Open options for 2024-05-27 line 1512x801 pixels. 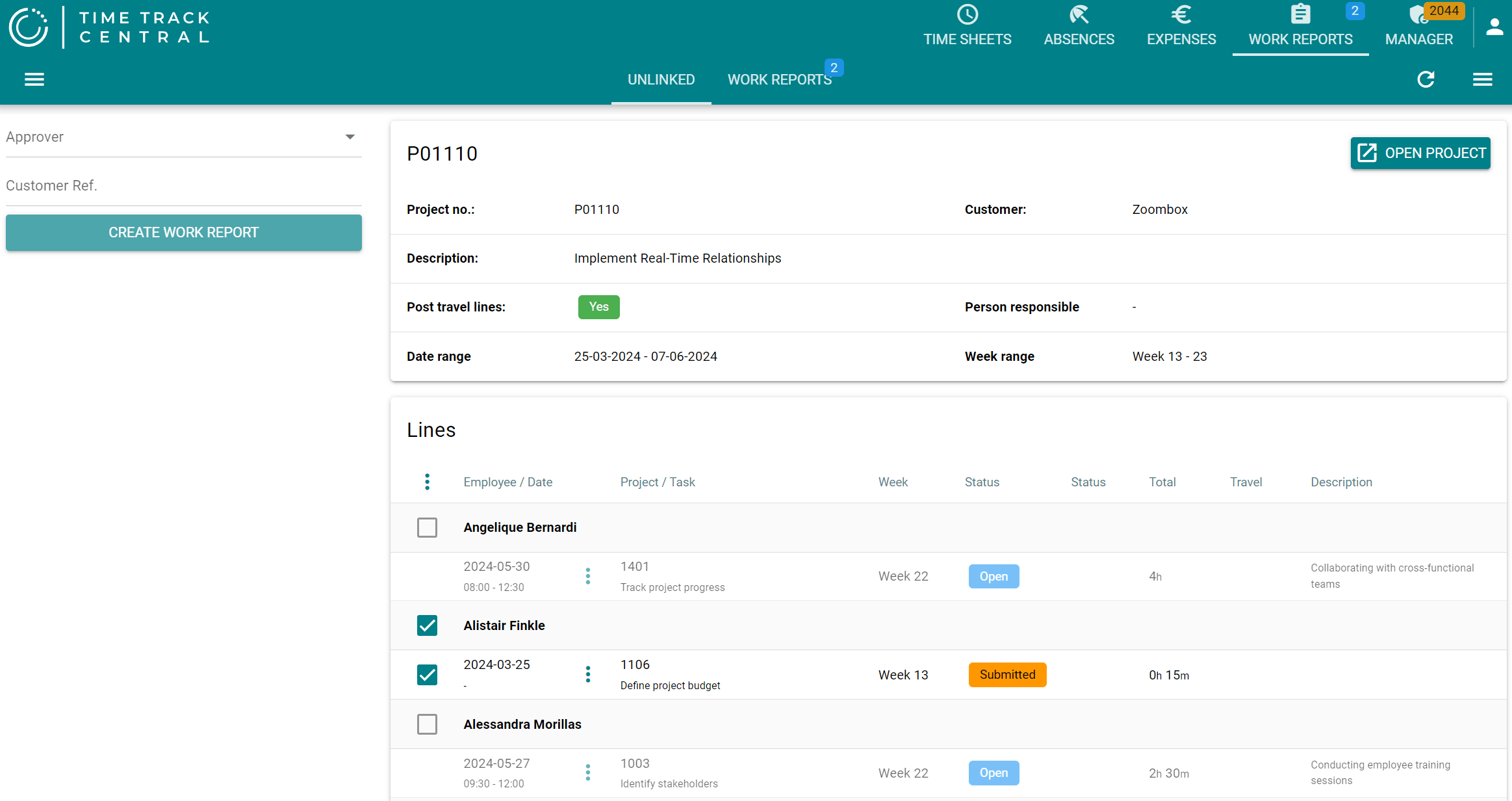tap(587, 772)
